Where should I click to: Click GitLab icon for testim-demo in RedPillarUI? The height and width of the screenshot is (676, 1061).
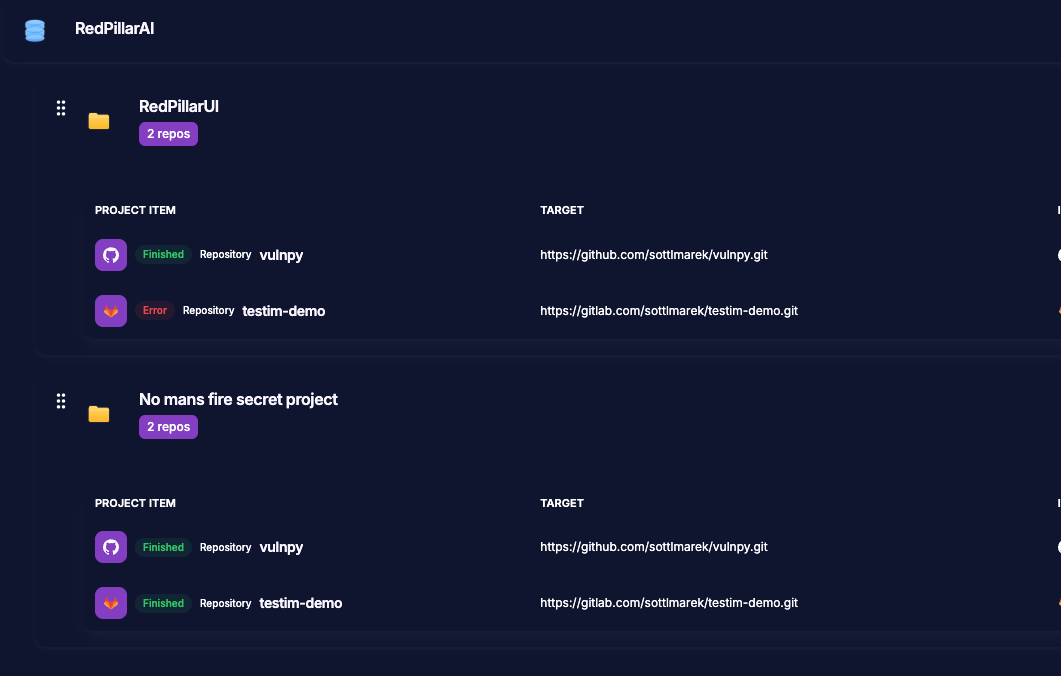[x=111, y=311]
